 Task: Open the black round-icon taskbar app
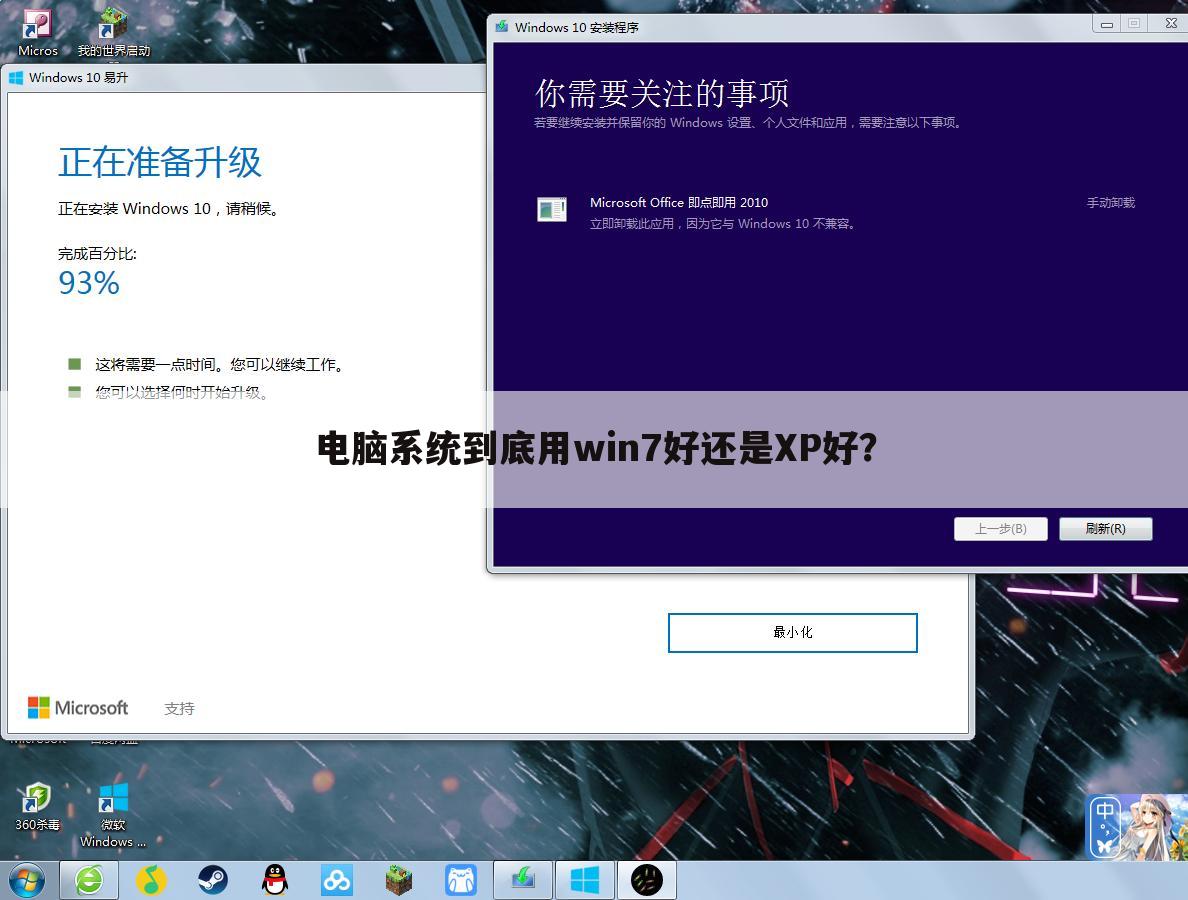coord(646,880)
